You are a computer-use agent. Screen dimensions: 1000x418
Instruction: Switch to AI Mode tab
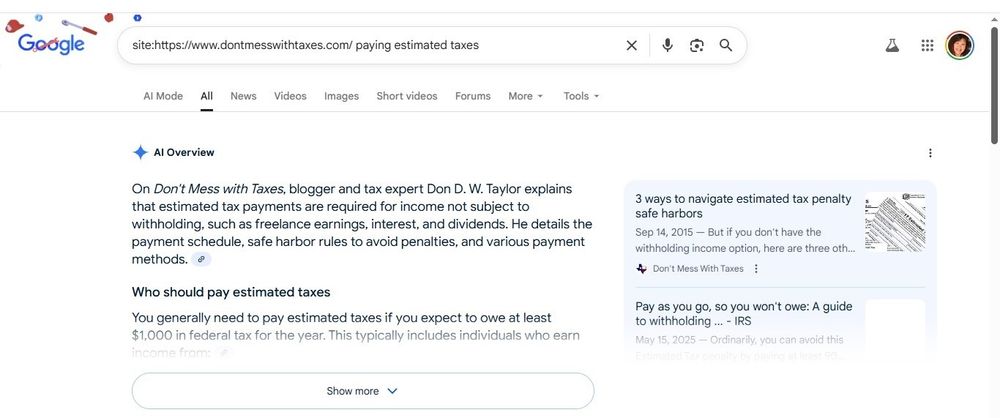click(163, 96)
